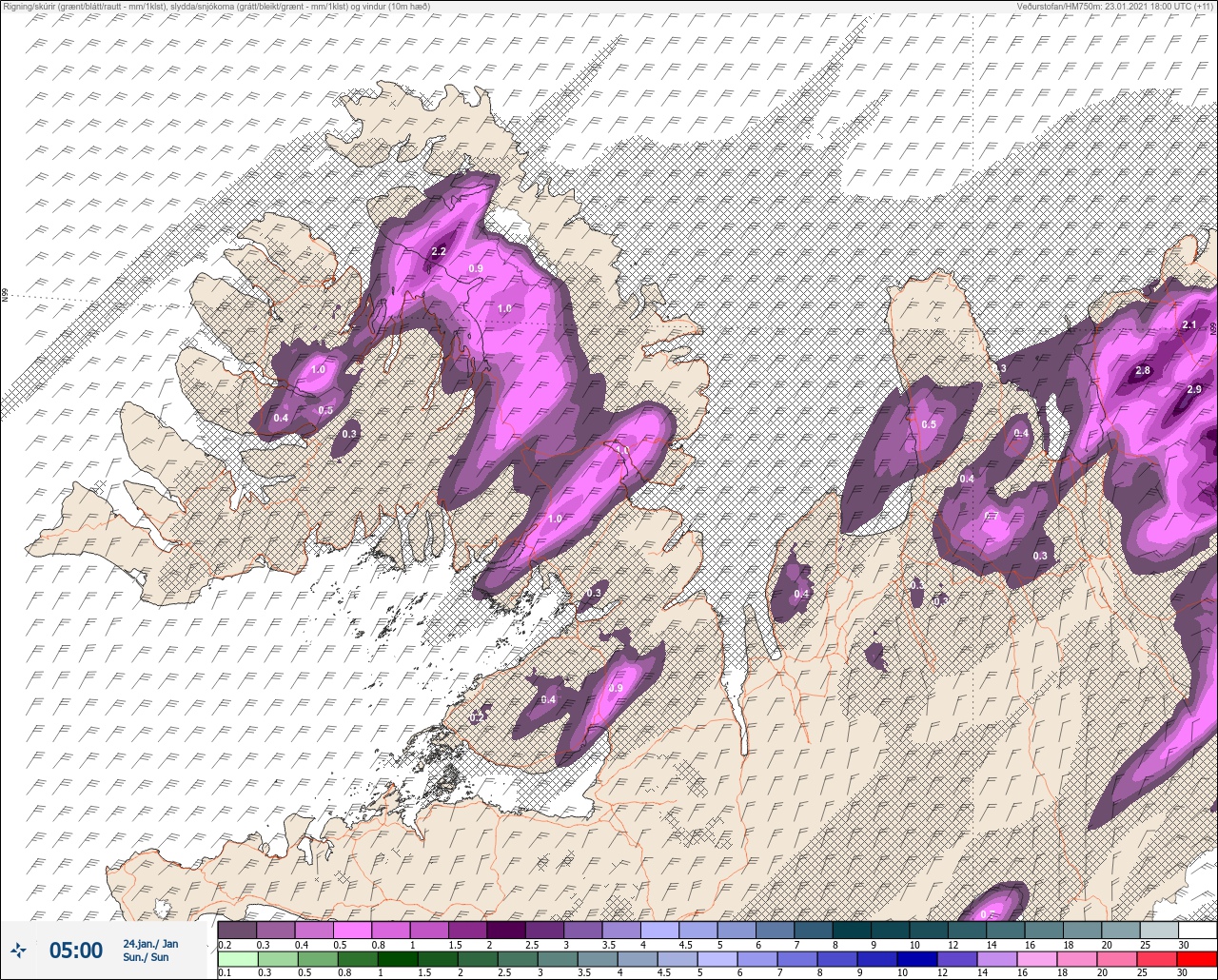Pick the upper legend lavender swatch starting at 4
The image size is (1218, 980).
pos(659,930)
